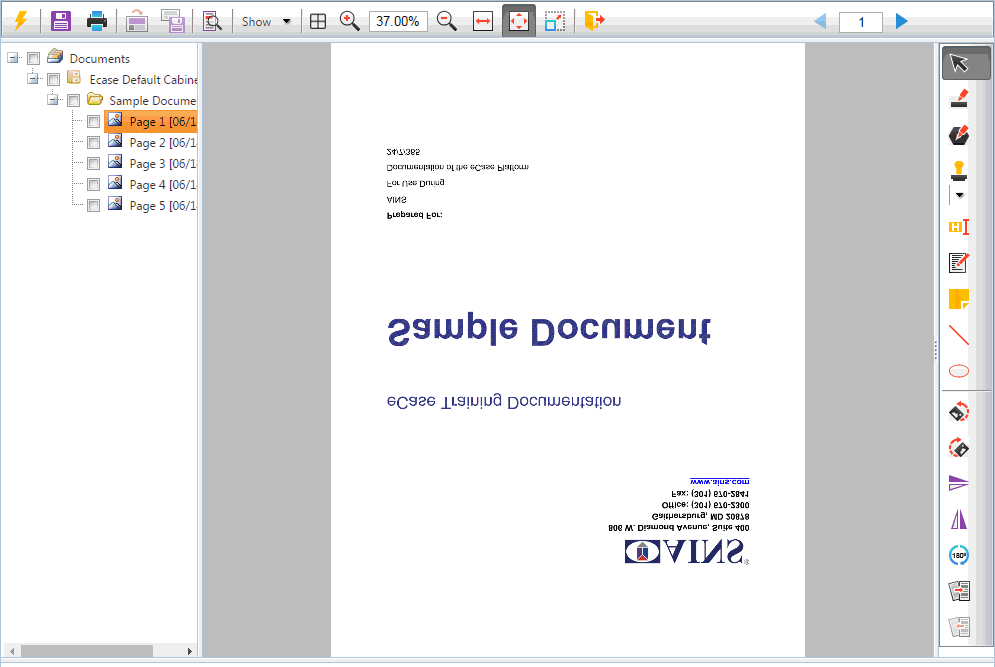Click the tree scrollbar right arrow

[189, 651]
